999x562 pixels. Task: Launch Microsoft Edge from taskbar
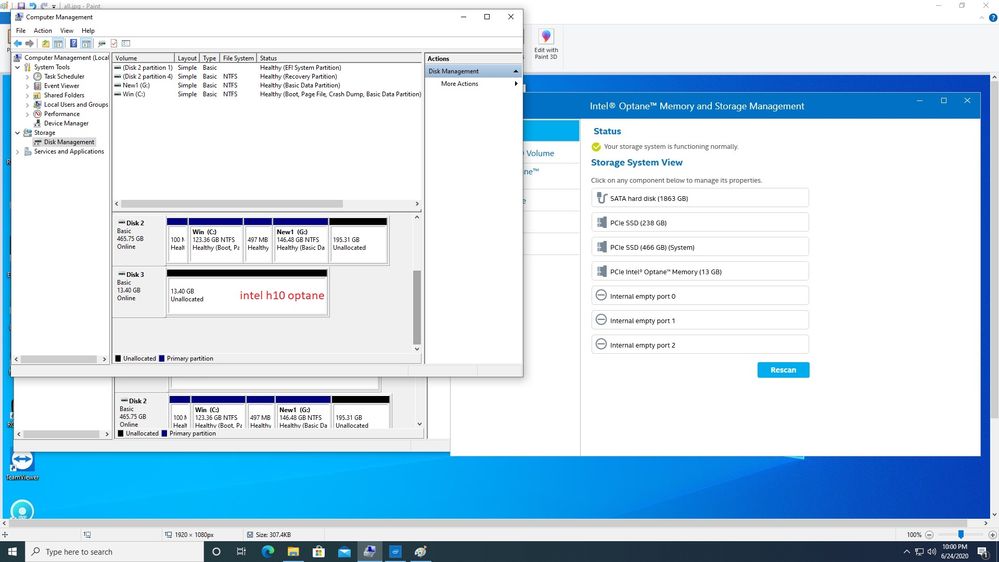click(x=268, y=552)
